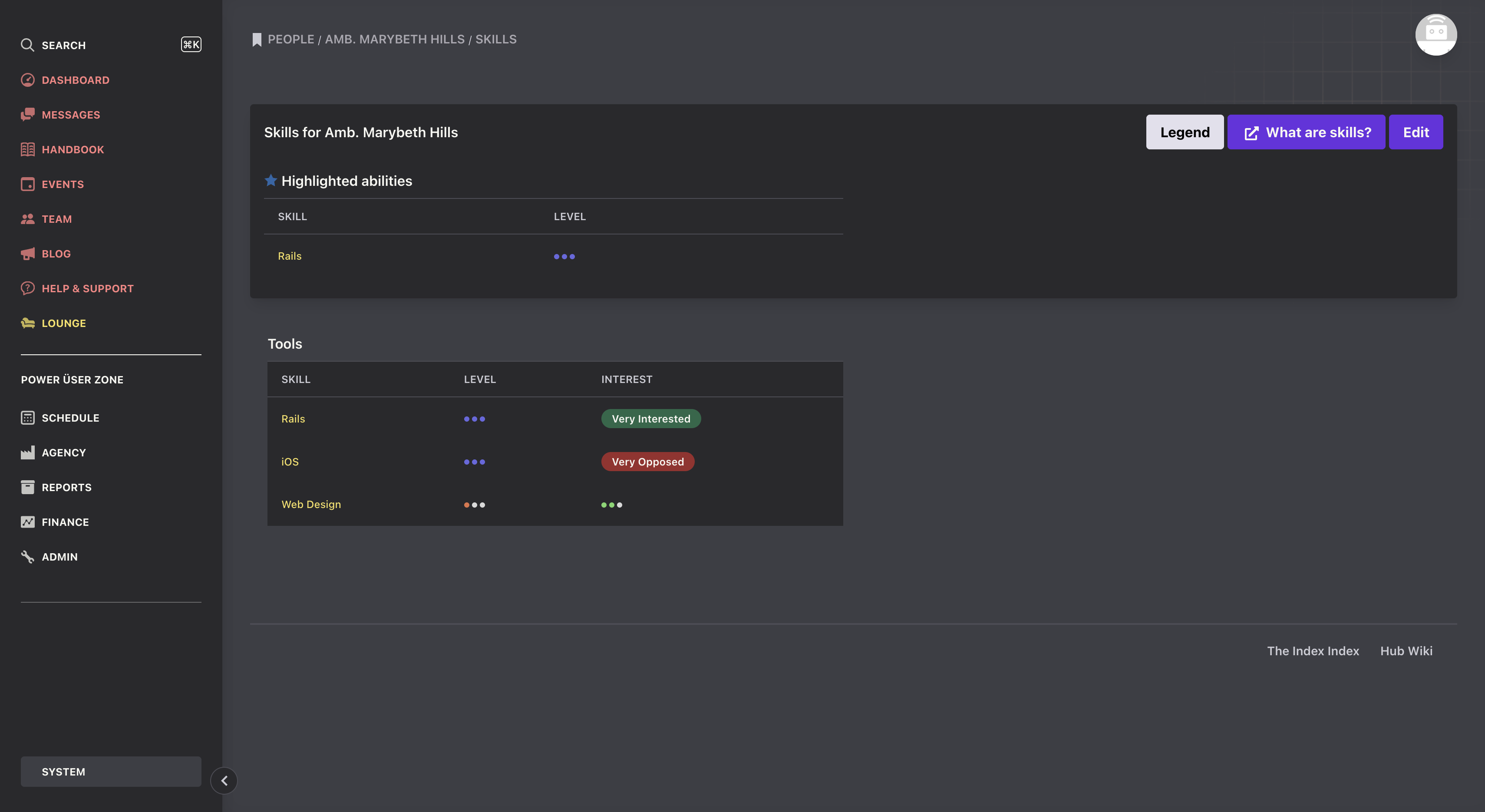Screen dimensions: 1485x812
Task: Open the Admin page
Action: 59,557
